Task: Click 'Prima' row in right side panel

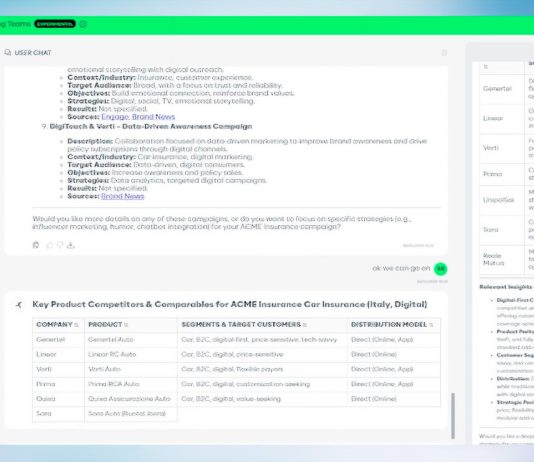Action: (507, 174)
